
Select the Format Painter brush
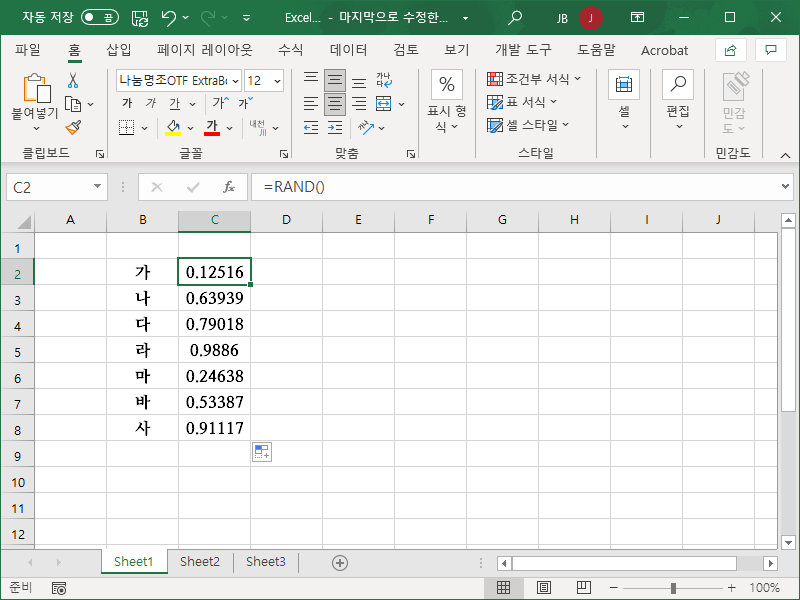click(x=73, y=128)
